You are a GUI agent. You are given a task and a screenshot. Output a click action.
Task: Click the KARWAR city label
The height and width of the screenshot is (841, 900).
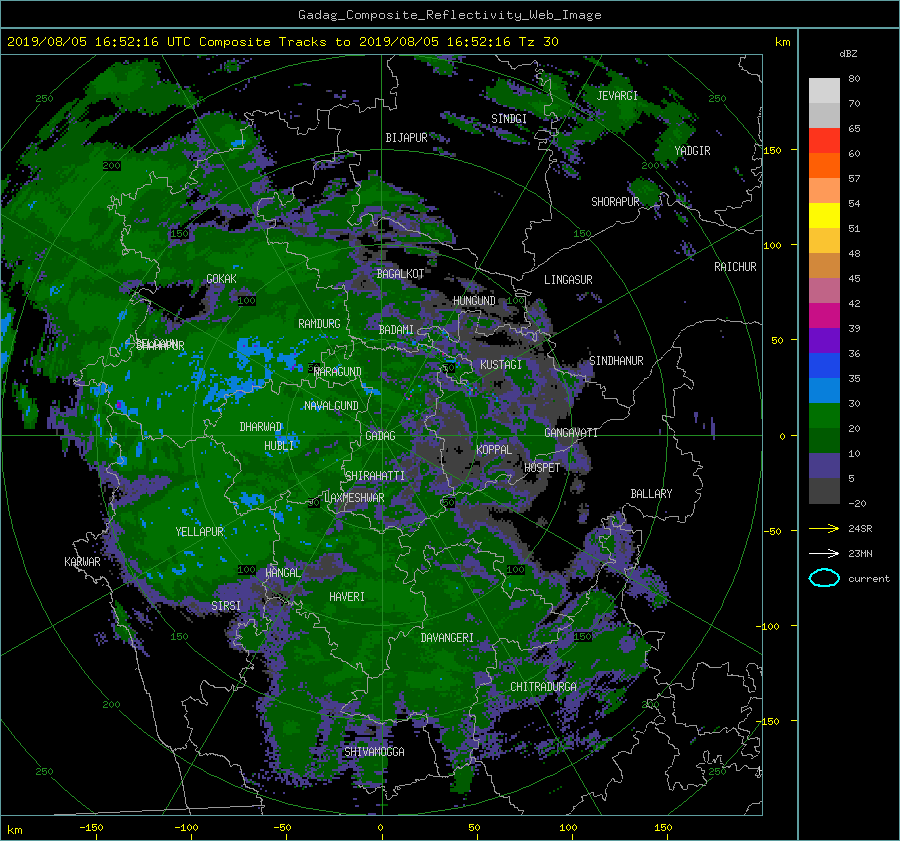point(82,562)
